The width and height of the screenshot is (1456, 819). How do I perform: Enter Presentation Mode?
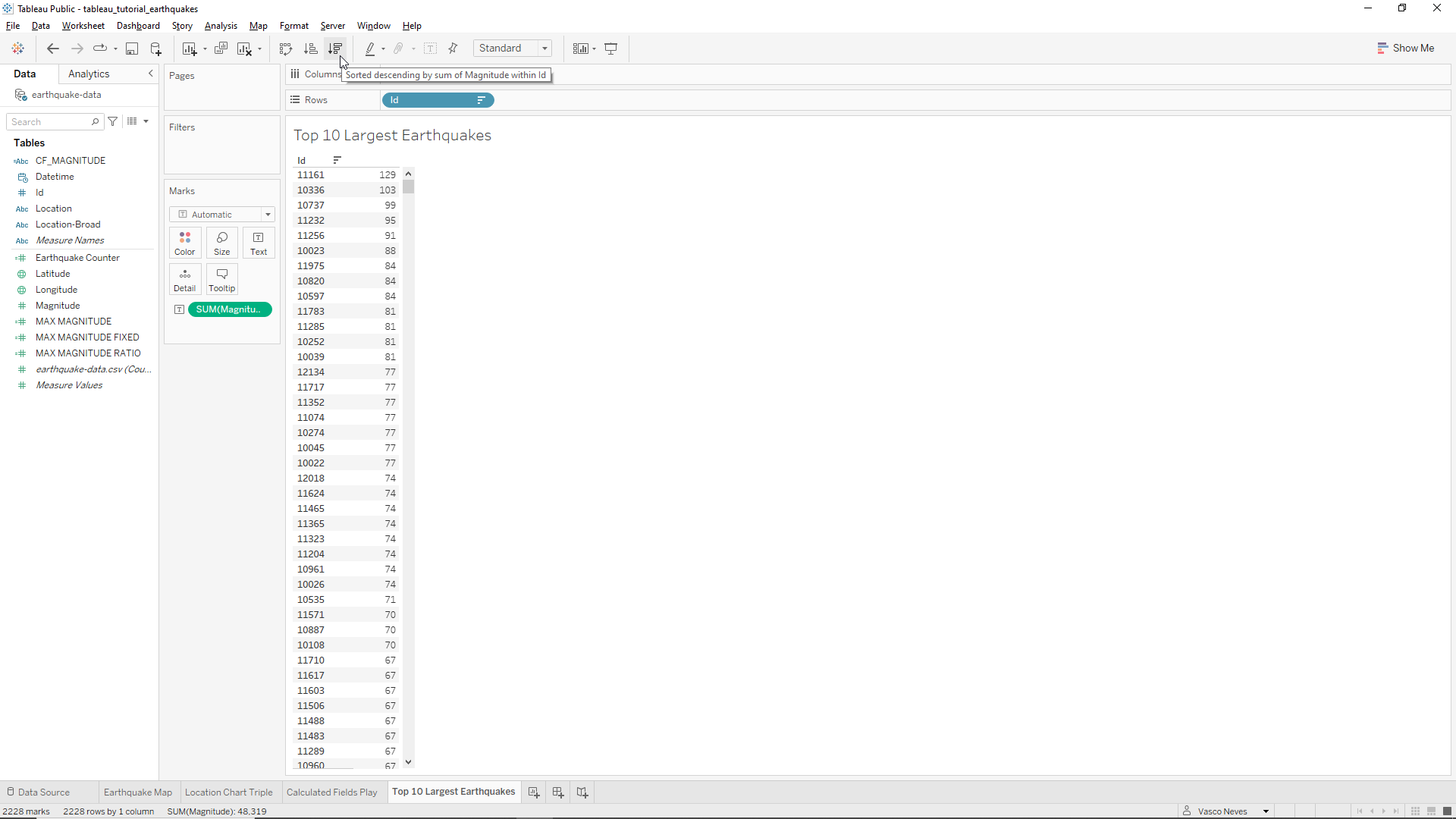coord(611,49)
